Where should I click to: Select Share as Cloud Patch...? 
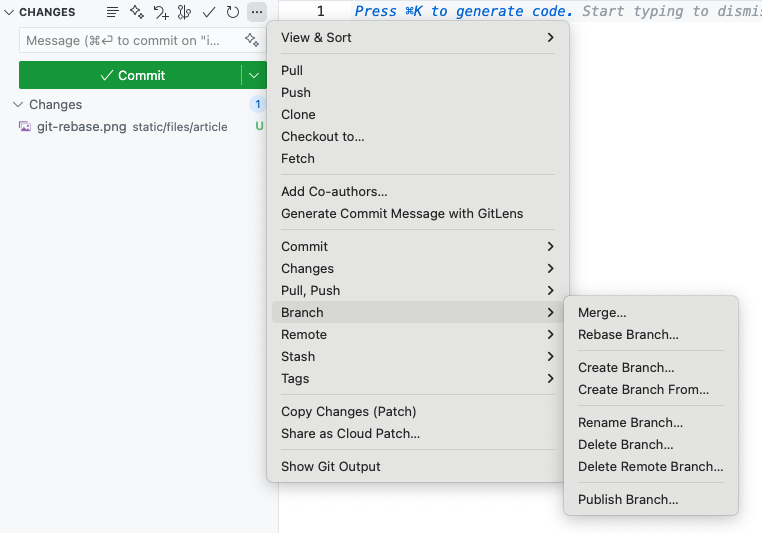(418, 433)
